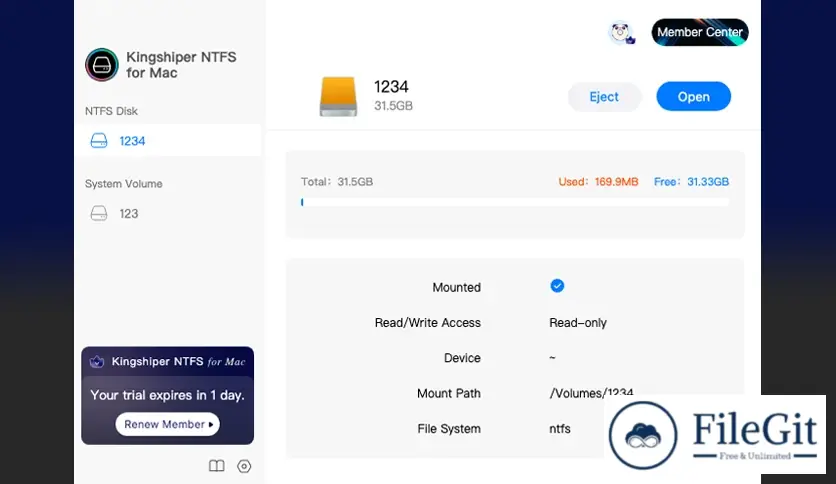Click the Mount Path value /Volumes/1234
The width and height of the screenshot is (836, 484).
point(591,393)
